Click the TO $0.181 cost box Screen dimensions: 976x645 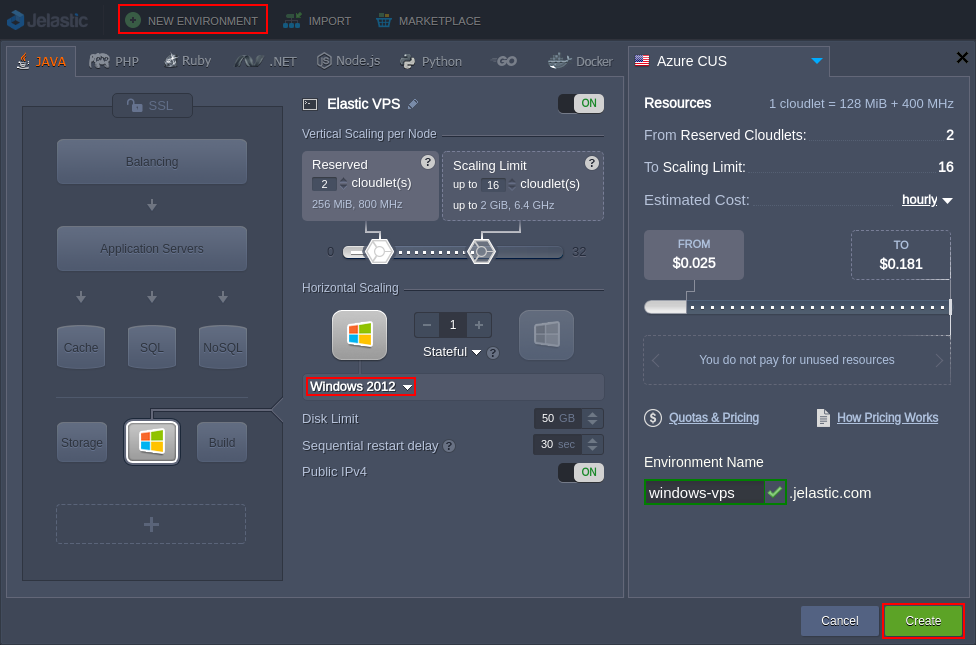(x=901, y=255)
